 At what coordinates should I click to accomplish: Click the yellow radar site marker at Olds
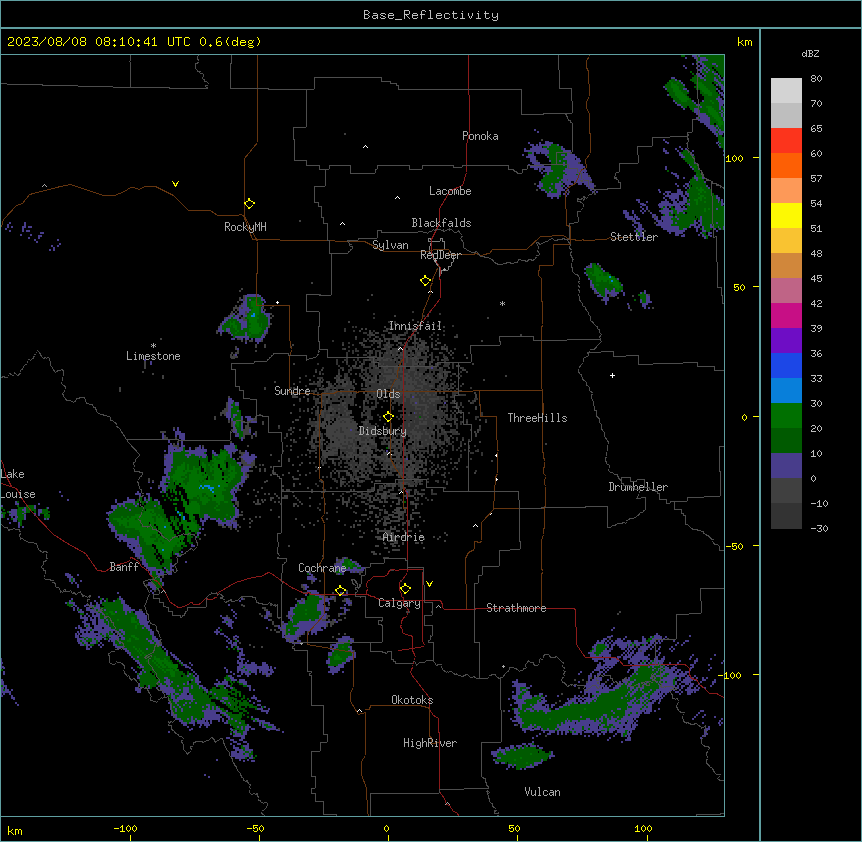click(388, 417)
